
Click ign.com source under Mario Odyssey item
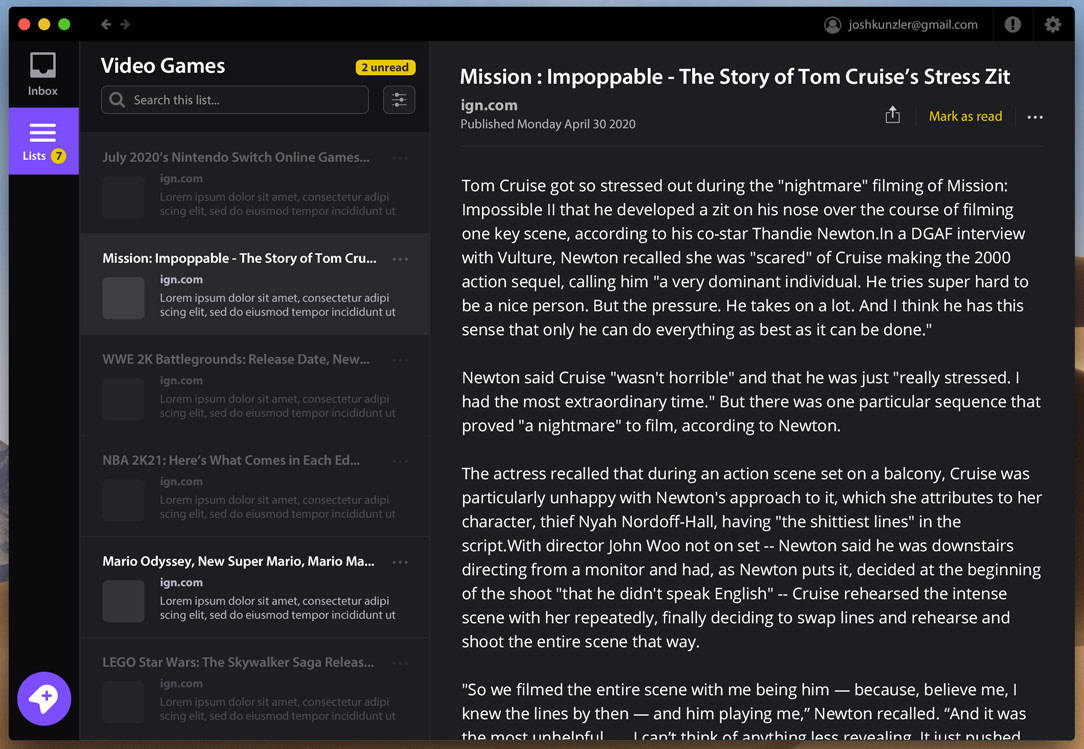pos(181,582)
